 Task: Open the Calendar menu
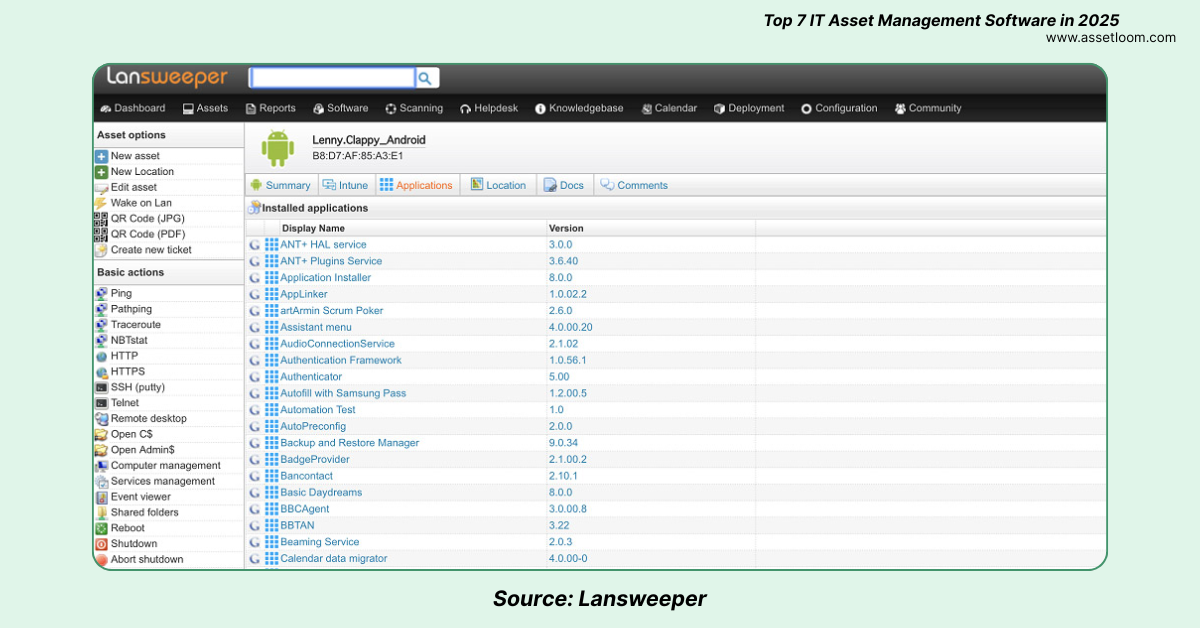click(x=669, y=108)
